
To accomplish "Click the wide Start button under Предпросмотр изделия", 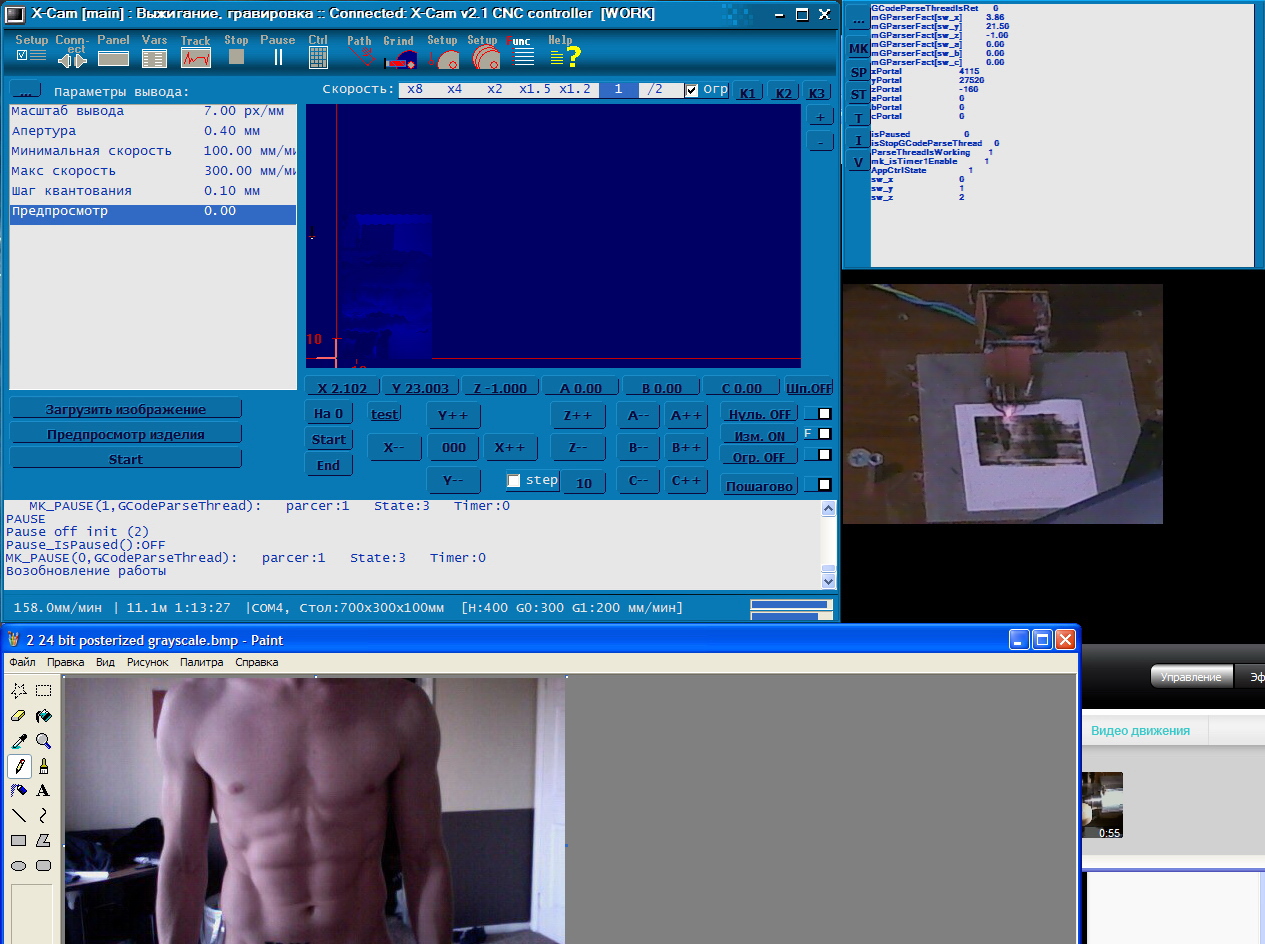I will coord(126,459).
